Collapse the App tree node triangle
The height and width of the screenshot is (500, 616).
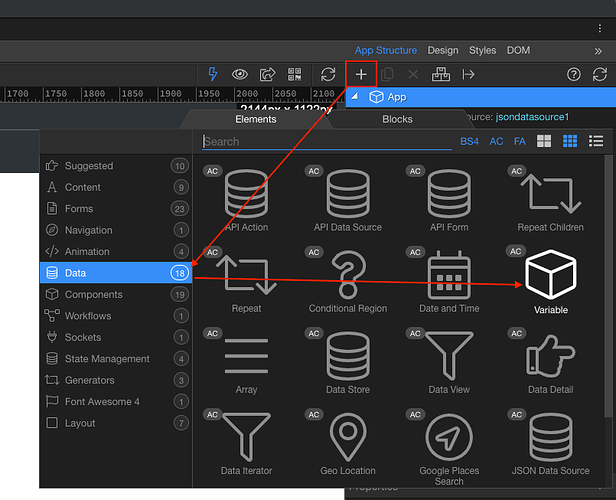pyautogui.click(x=355, y=96)
